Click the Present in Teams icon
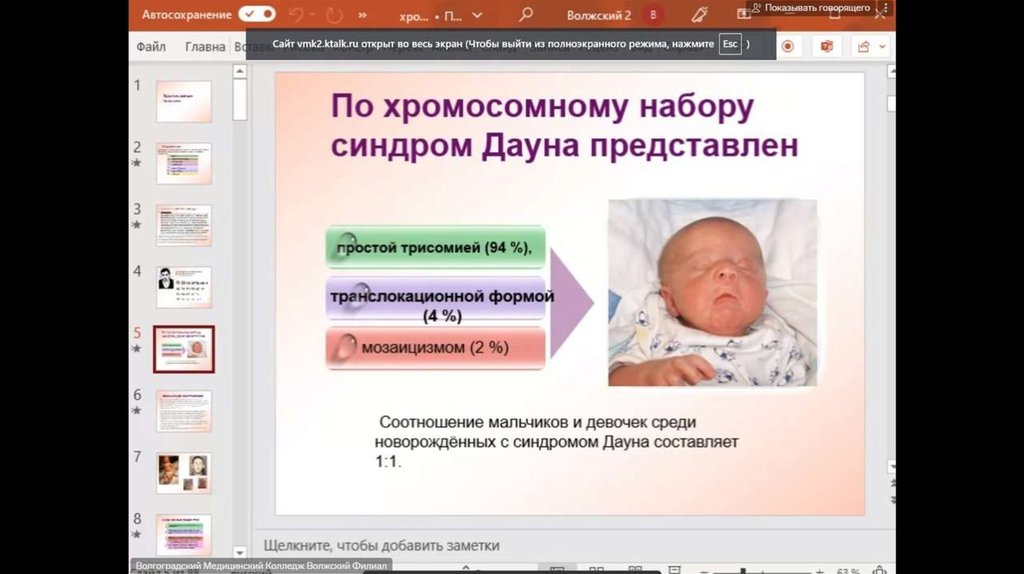Screen dimensions: 1024x574 tap(827, 46)
